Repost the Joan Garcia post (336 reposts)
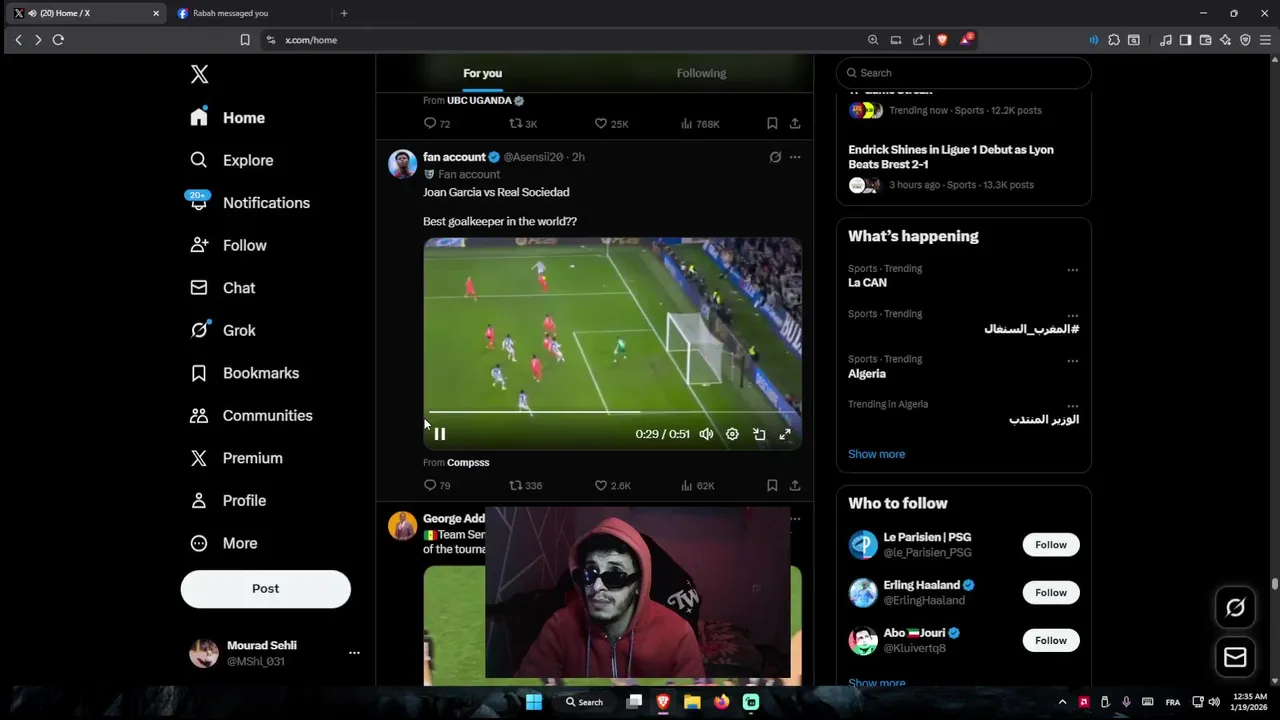 click(525, 485)
